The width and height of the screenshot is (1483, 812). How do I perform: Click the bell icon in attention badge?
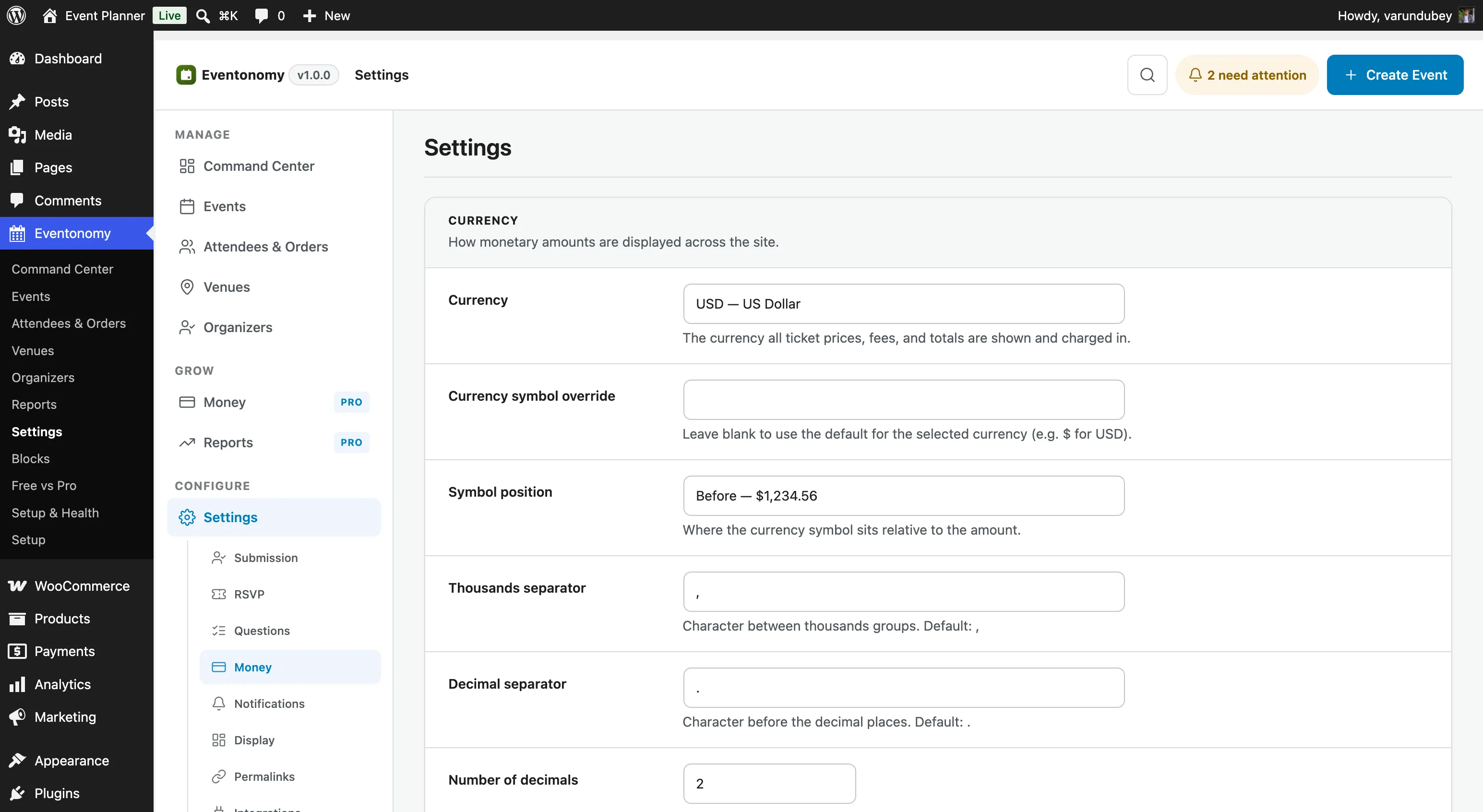(x=1195, y=75)
